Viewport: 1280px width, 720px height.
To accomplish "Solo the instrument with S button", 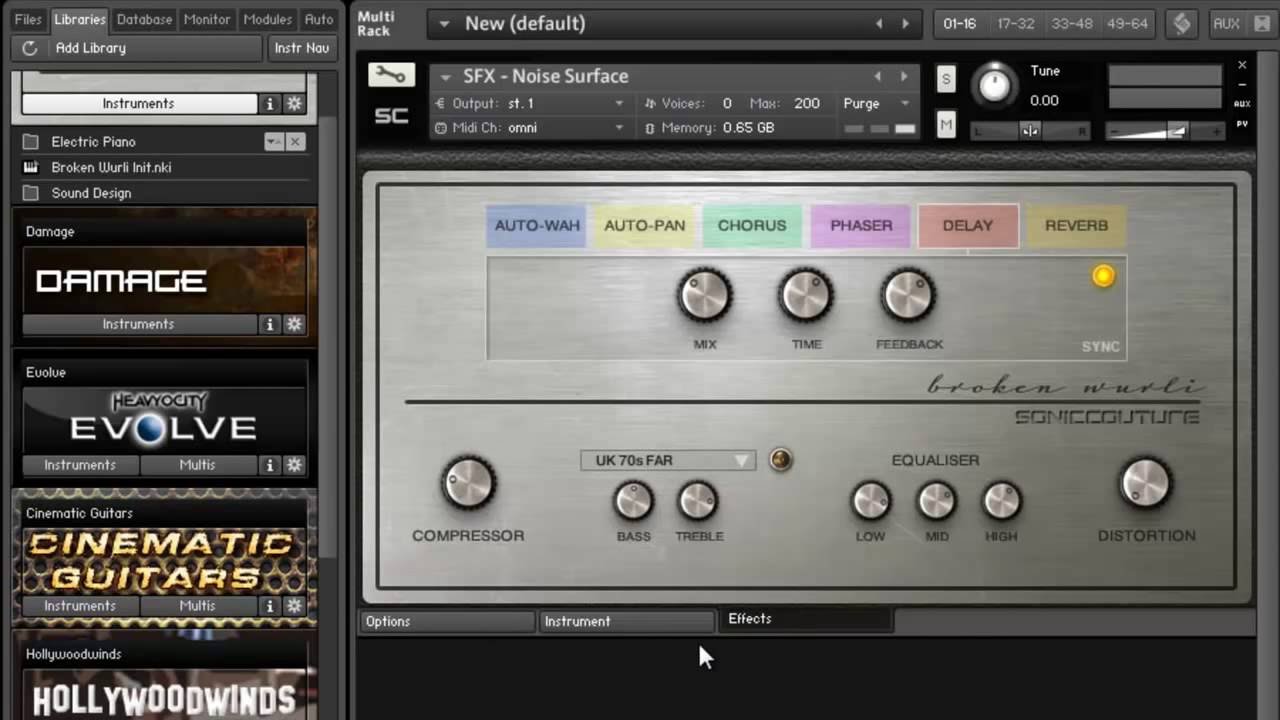I will coord(946,79).
